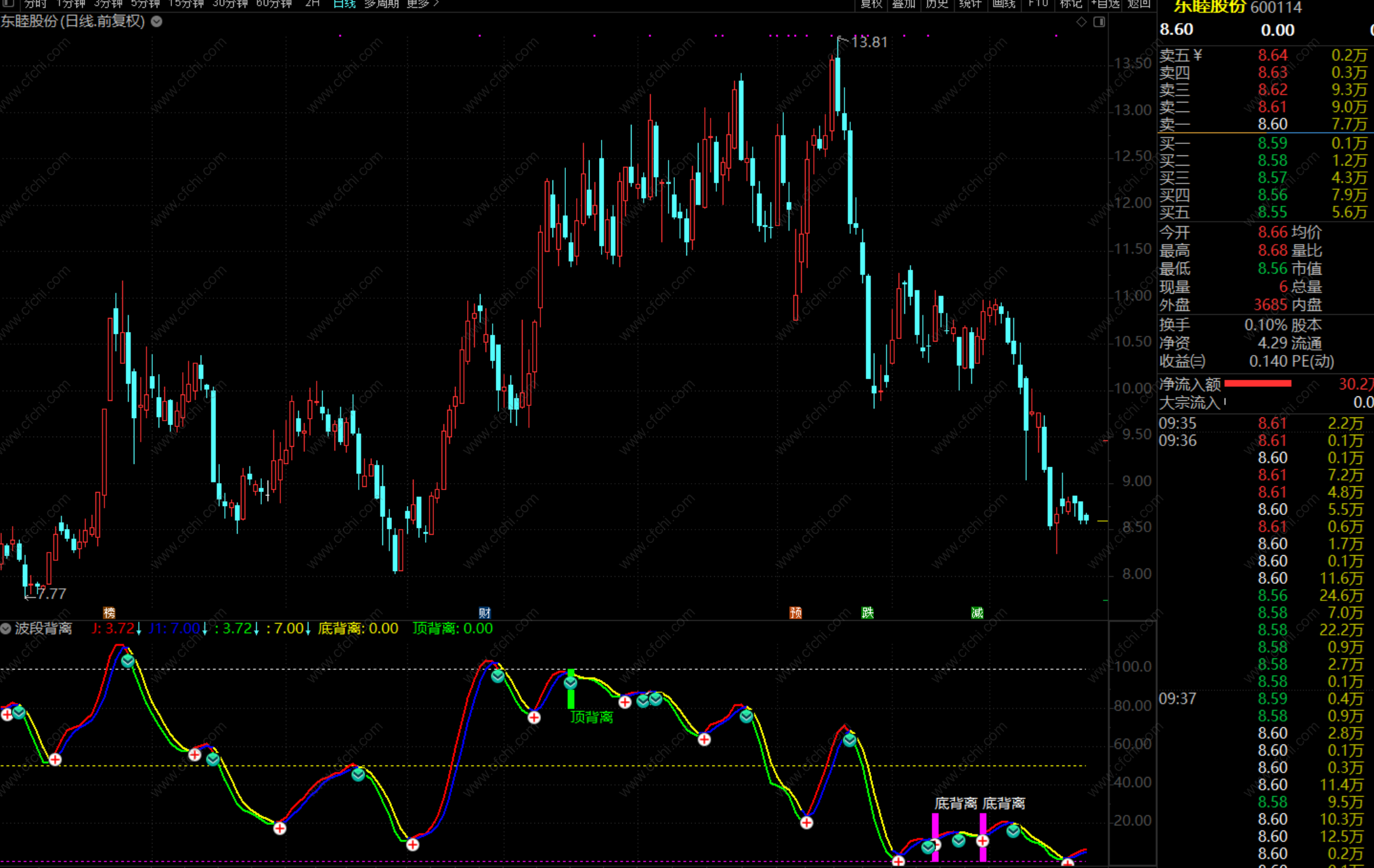Toggle 复权 price adjustment button

871,3
